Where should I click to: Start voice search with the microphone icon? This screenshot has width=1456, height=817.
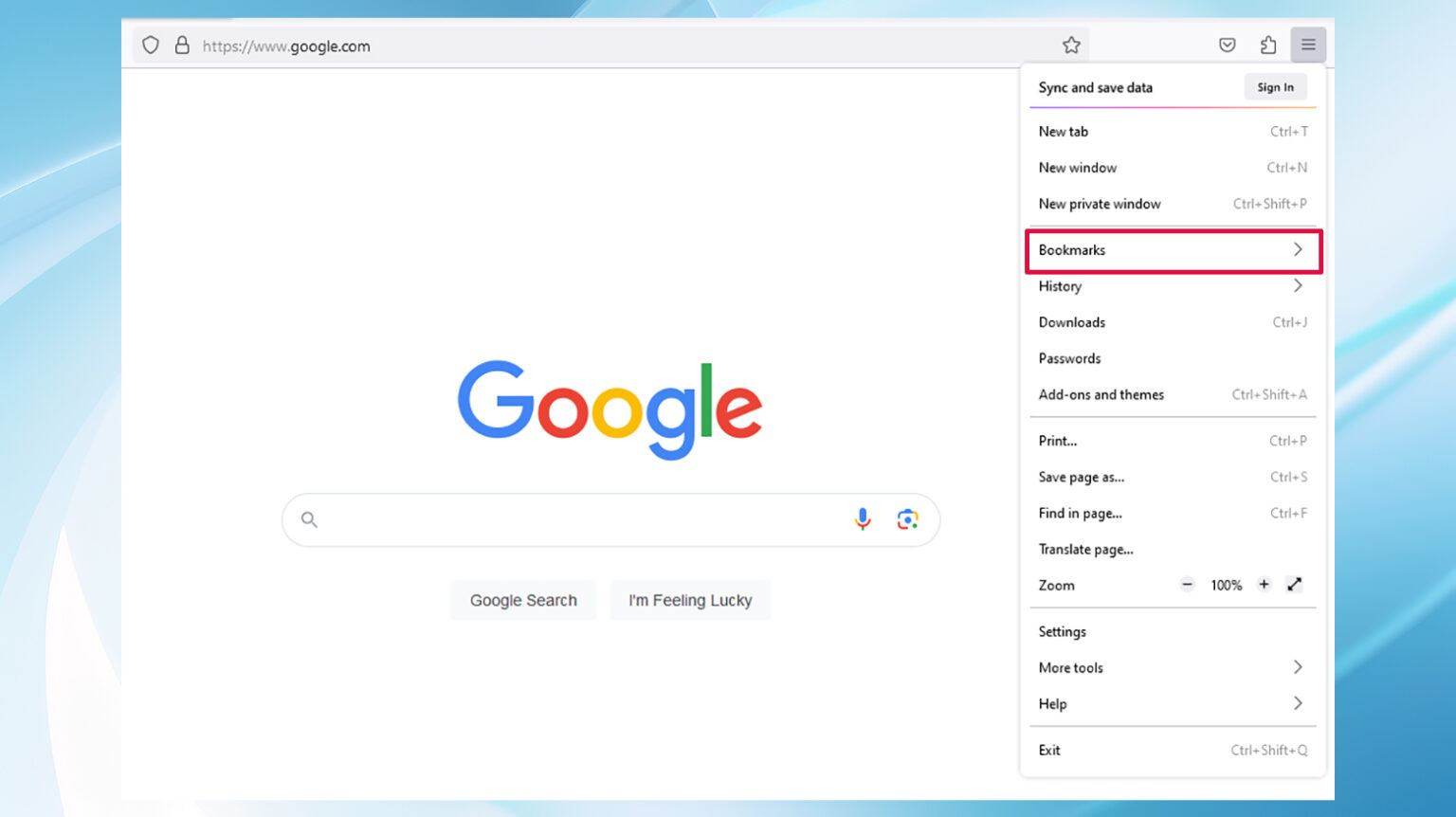click(x=863, y=519)
